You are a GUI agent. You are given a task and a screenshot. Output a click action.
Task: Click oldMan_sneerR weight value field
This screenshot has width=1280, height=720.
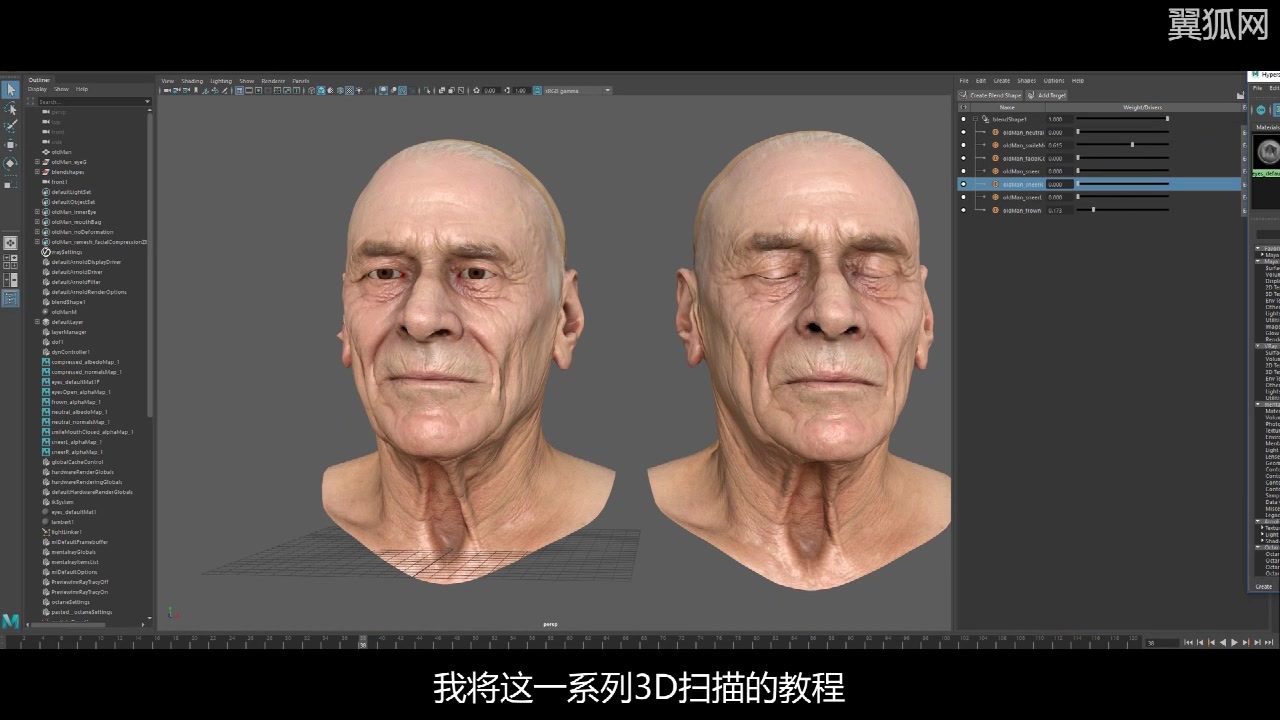coord(1060,184)
